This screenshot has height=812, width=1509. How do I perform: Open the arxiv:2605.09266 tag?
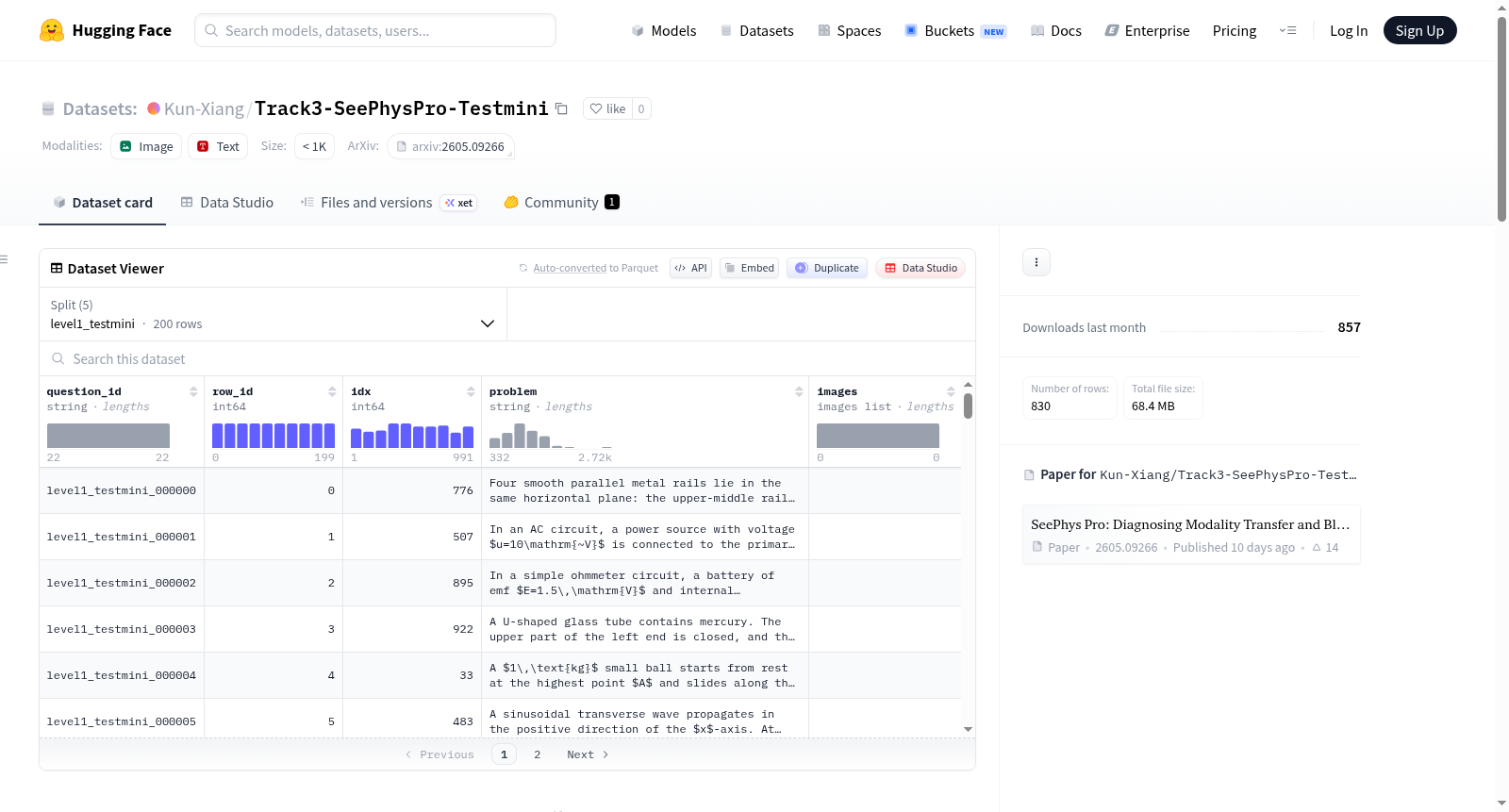click(451, 146)
